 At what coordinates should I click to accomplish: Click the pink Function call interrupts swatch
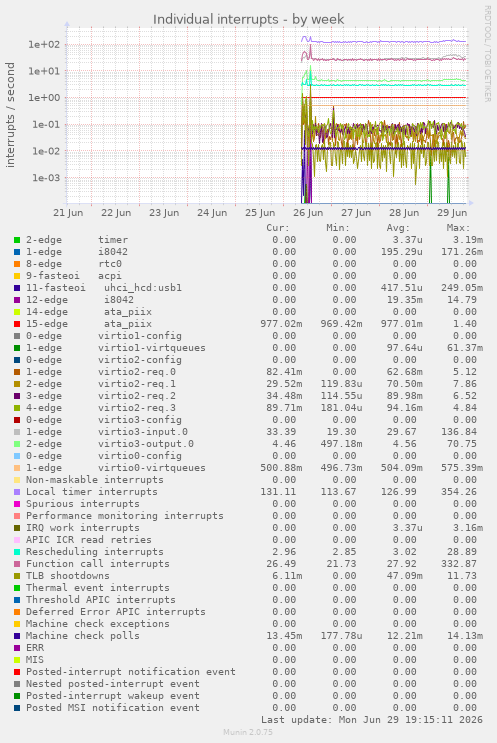(x=17, y=564)
